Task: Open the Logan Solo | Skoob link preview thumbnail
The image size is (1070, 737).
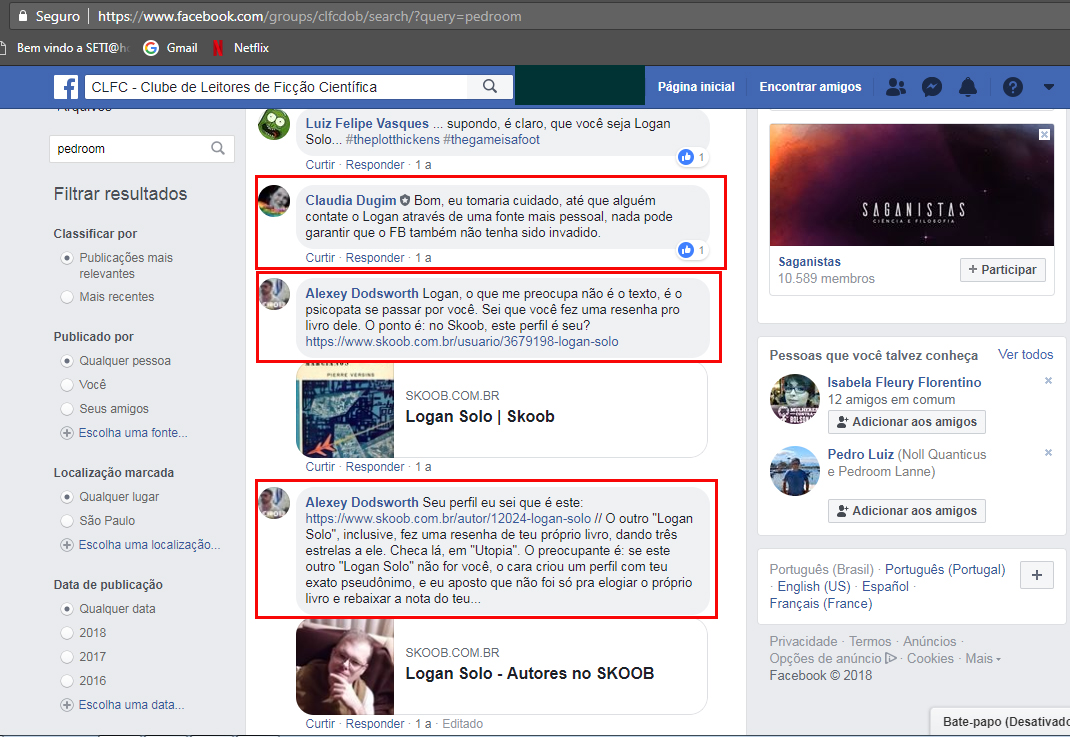Action: pos(345,409)
